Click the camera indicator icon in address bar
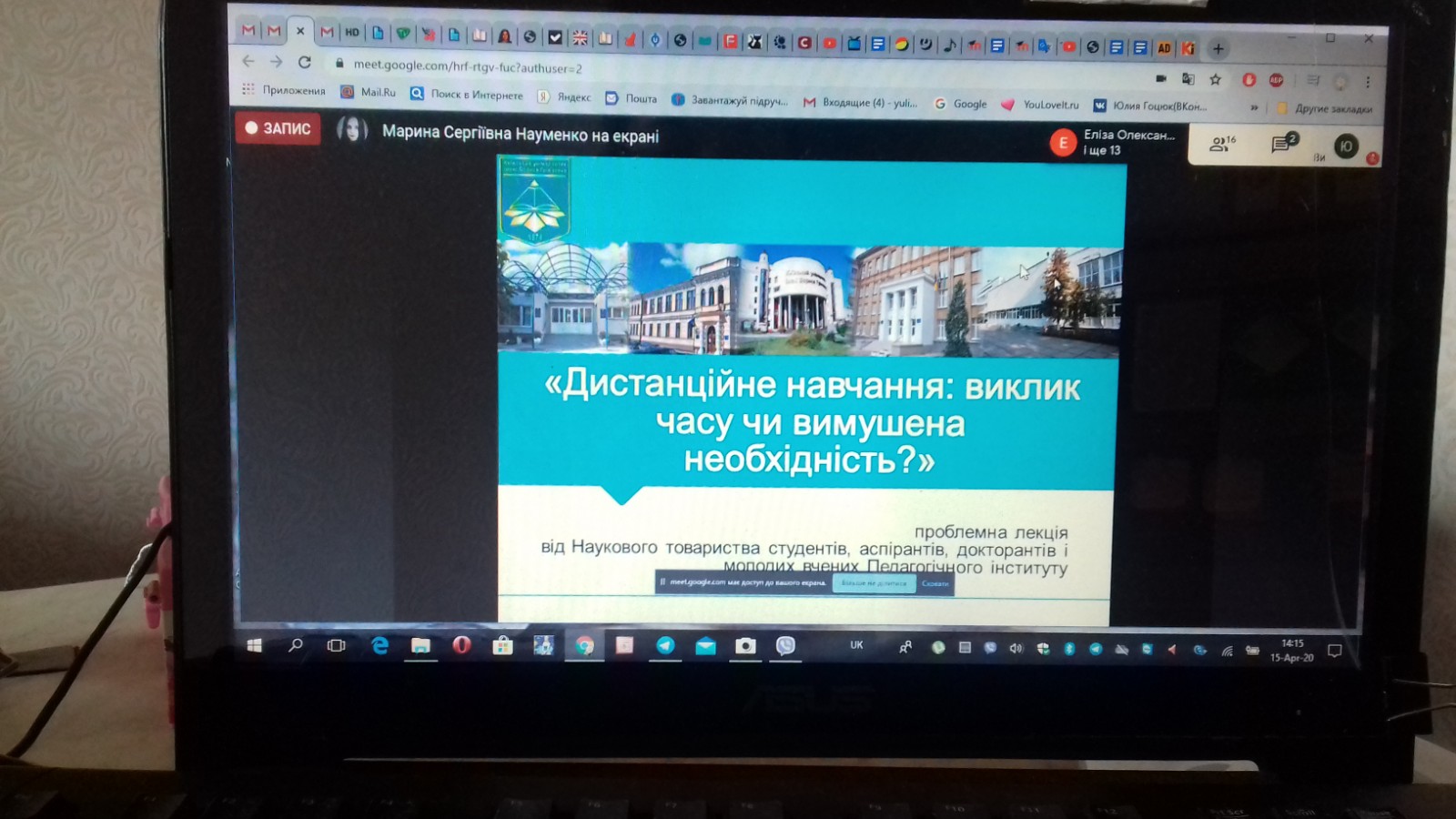The width and height of the screenshot is (1456, 819). point(1160,79)
